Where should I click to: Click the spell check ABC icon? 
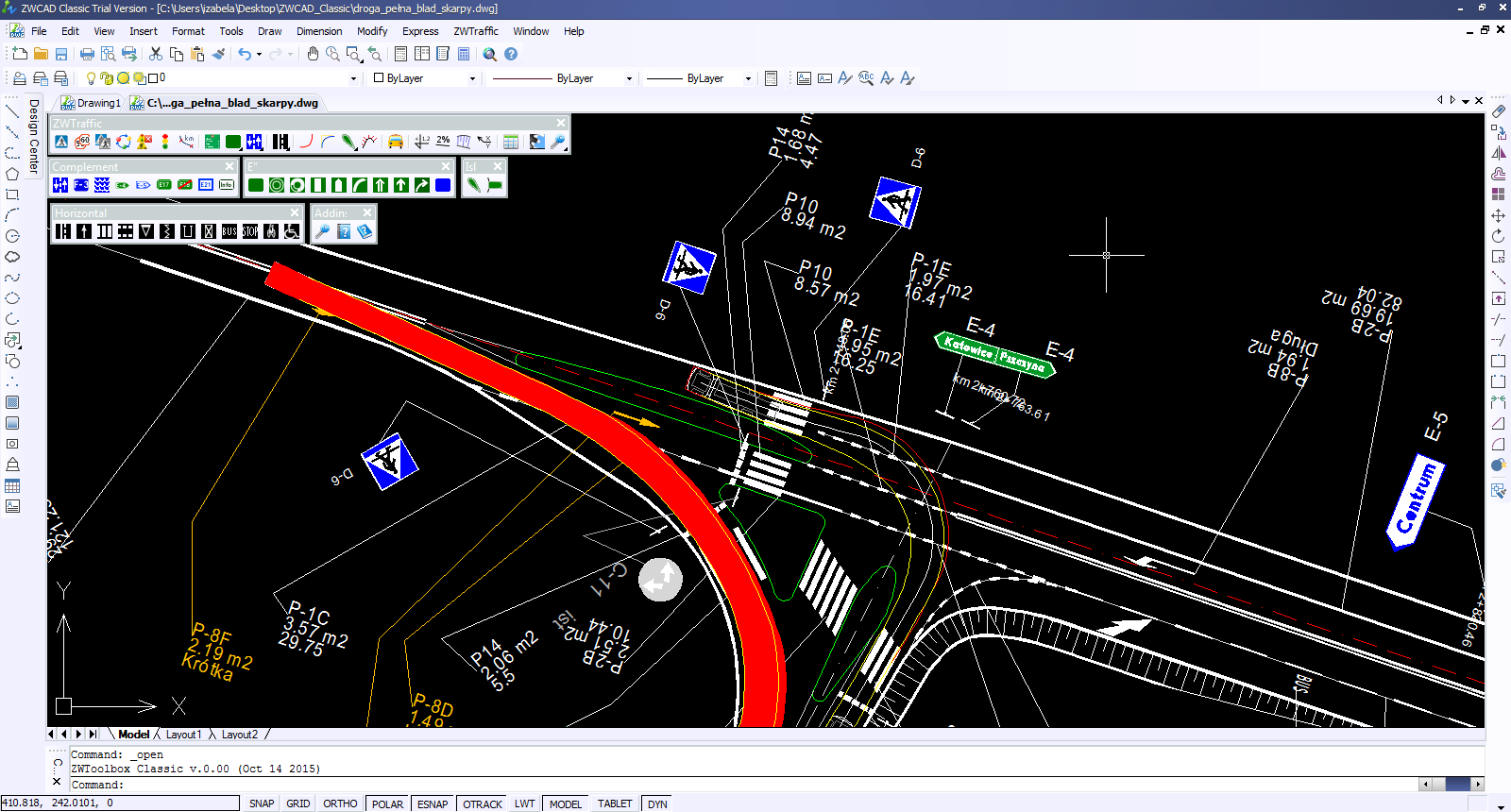(x=866, y=78)
